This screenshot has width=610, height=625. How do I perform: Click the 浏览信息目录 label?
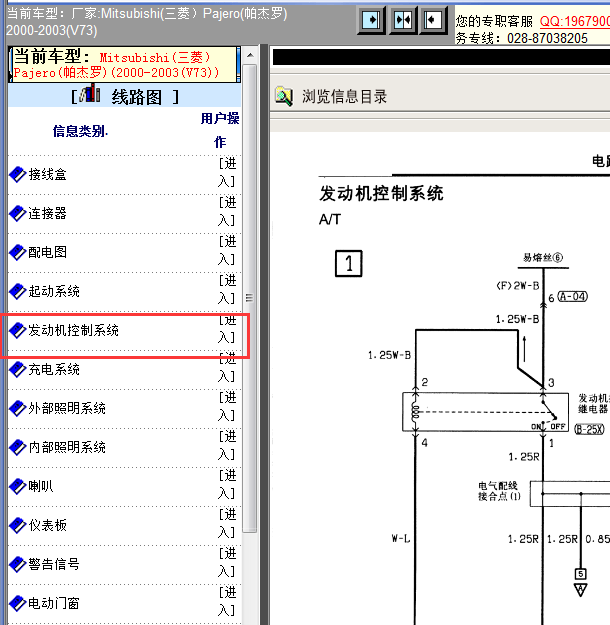(x=344, y=96)
